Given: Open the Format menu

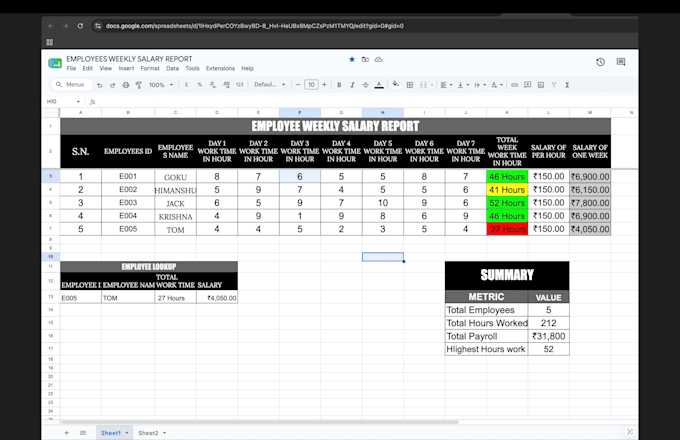Looking at the screenshot, I should (x=150, y=68).
